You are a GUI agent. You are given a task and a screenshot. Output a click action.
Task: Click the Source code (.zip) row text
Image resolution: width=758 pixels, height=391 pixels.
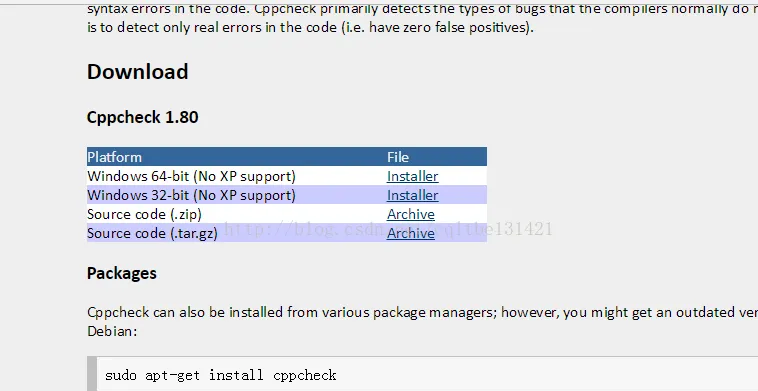pos(144,214)
